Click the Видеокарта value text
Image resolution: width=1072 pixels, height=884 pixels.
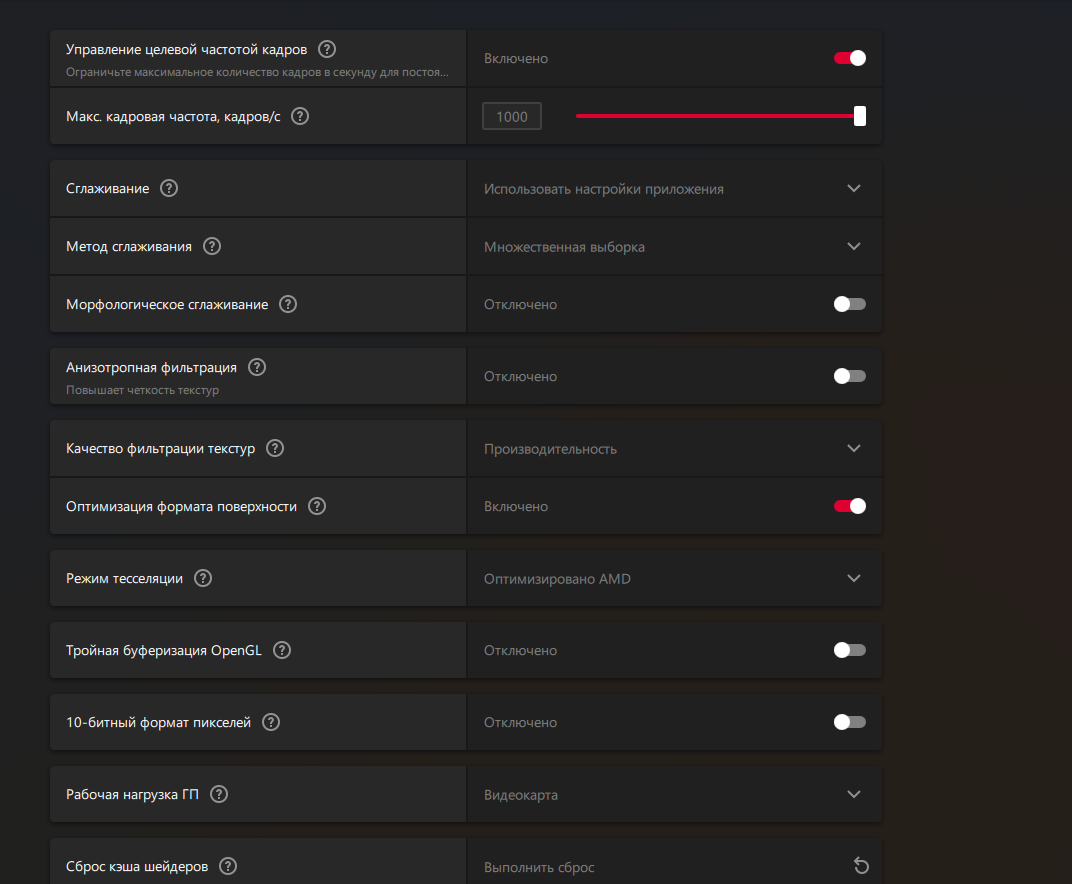click(521, 794)
